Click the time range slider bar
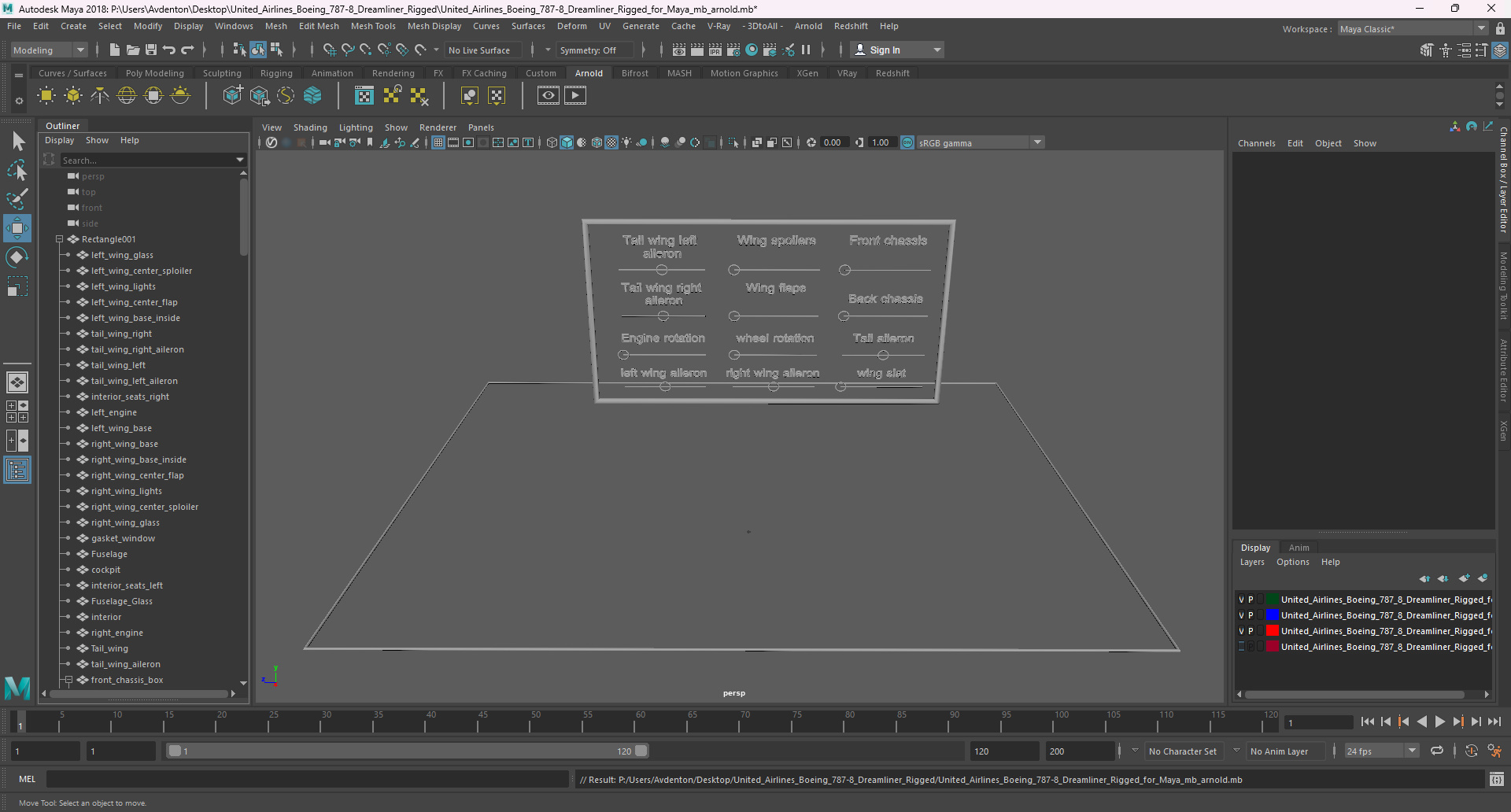Viewport: 1511px width, 812px height. 408,751
